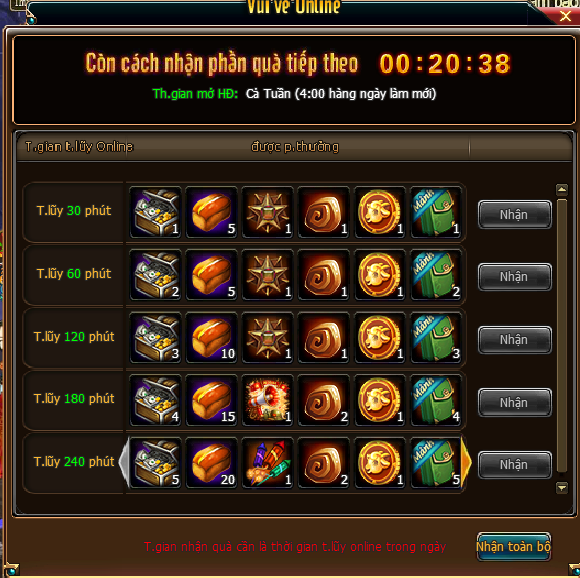Click gray left arrow on 240 phút row
The width and height of the screenshot is (580, 578).
(124, 462)
